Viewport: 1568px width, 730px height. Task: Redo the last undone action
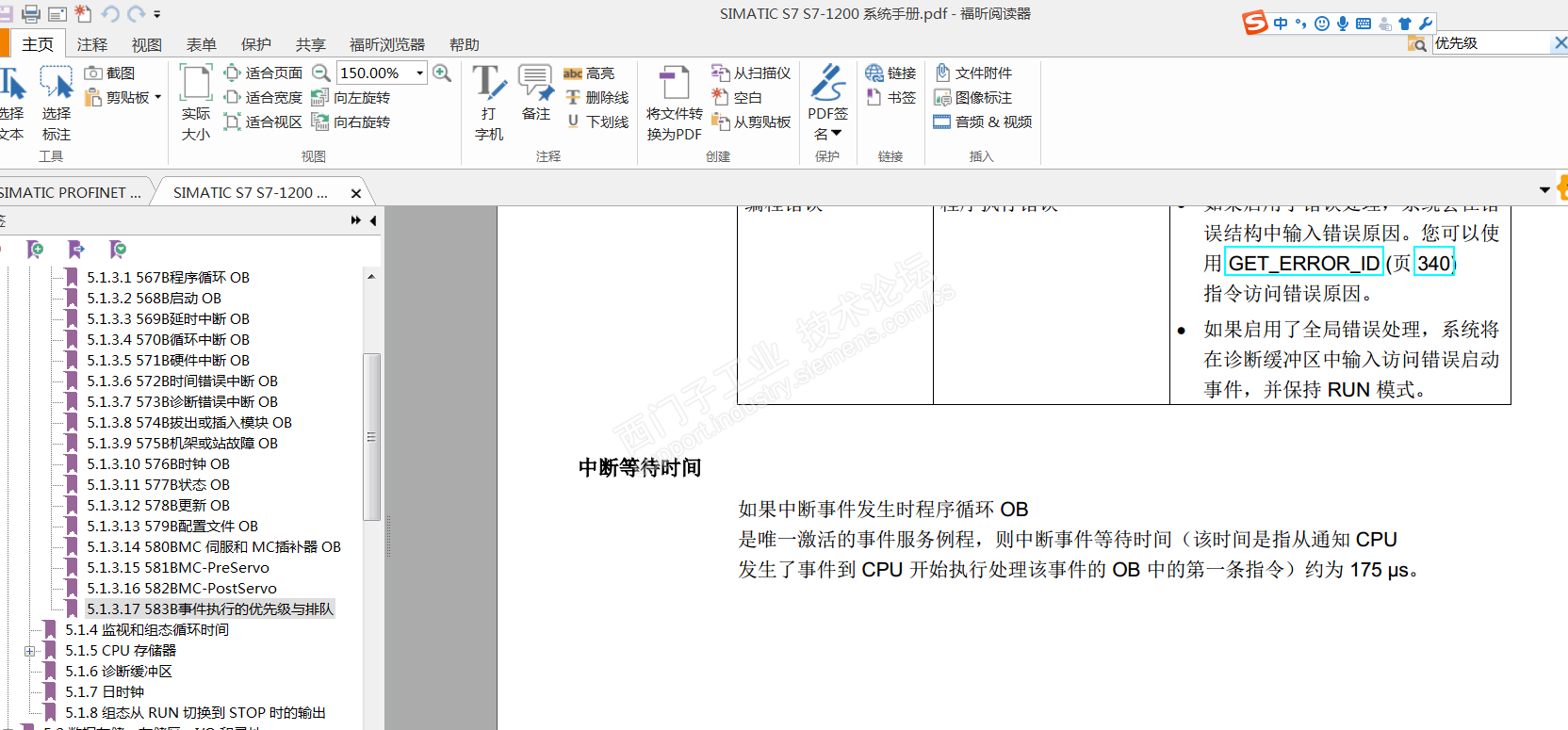(136, 14)
